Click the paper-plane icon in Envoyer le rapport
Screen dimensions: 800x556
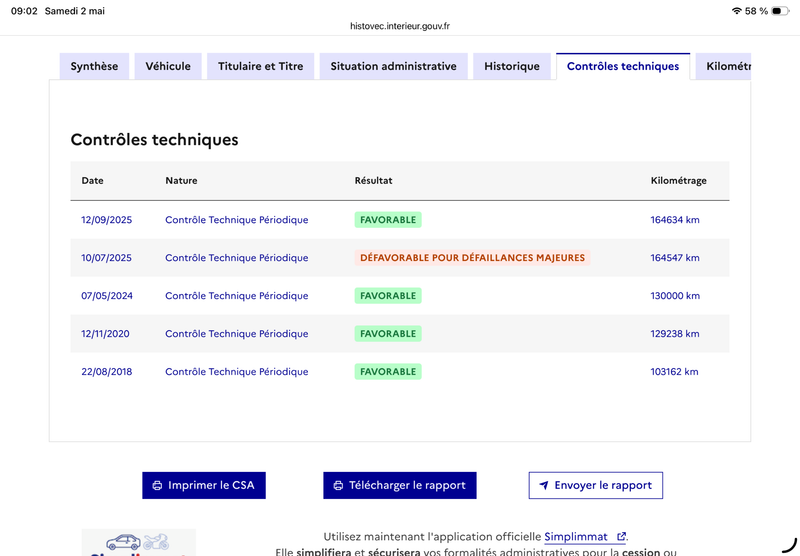(544, 485)
